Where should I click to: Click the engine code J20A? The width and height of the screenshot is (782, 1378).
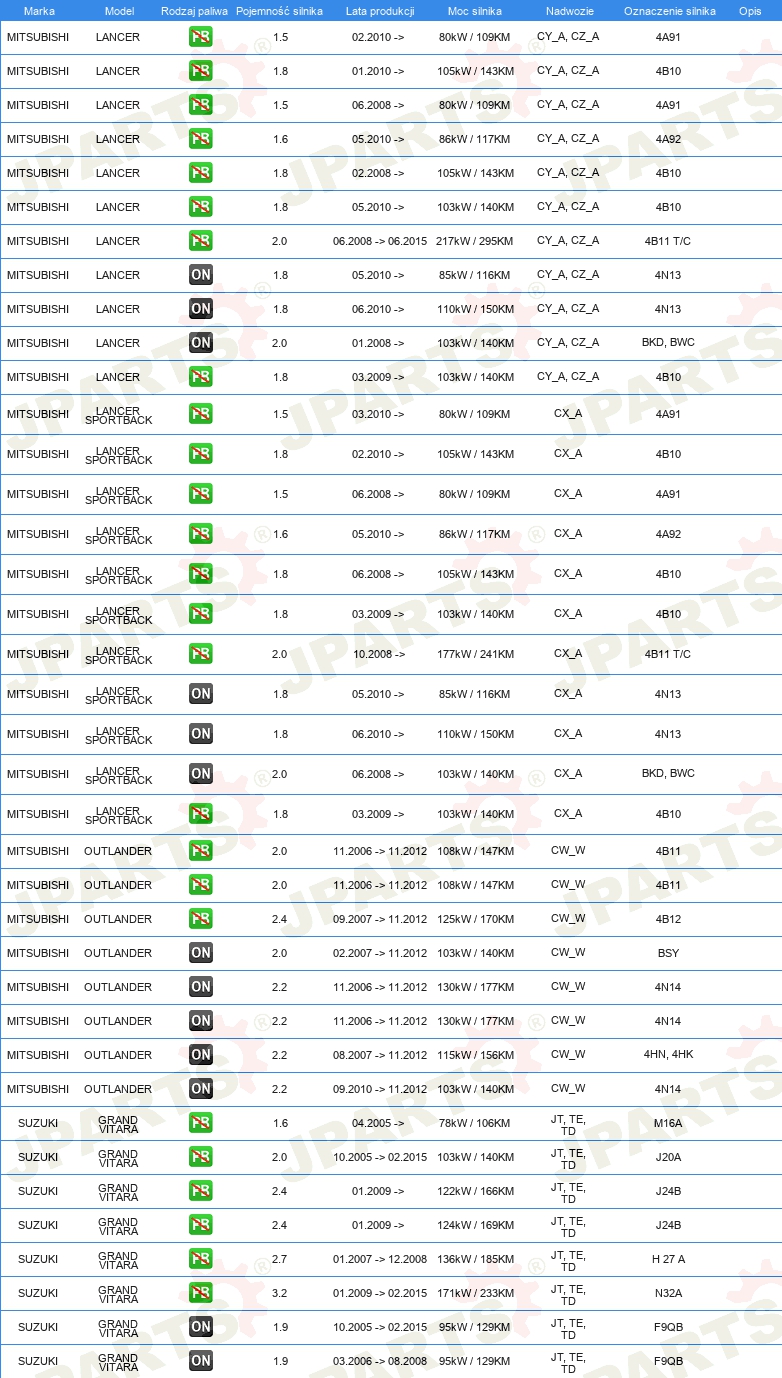668,1157
